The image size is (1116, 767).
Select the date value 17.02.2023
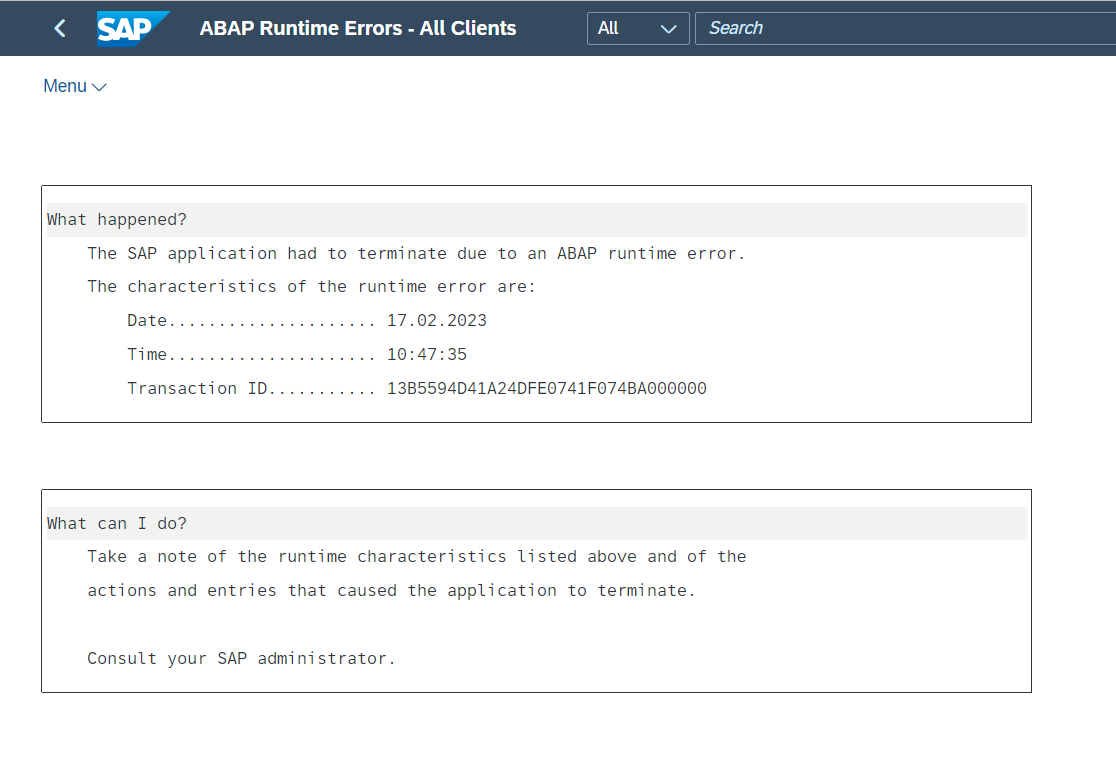pyautogui.click(x=437, y=321)
